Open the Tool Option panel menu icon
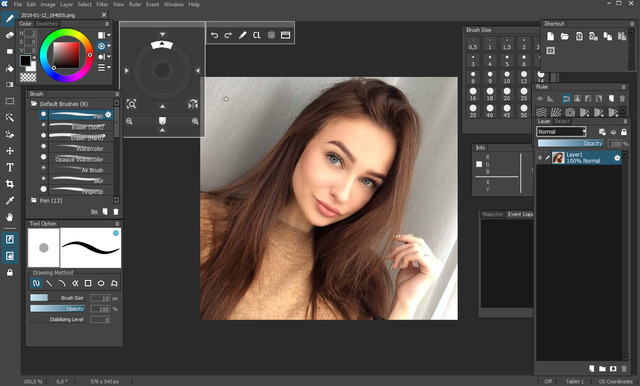 [117, 224]
